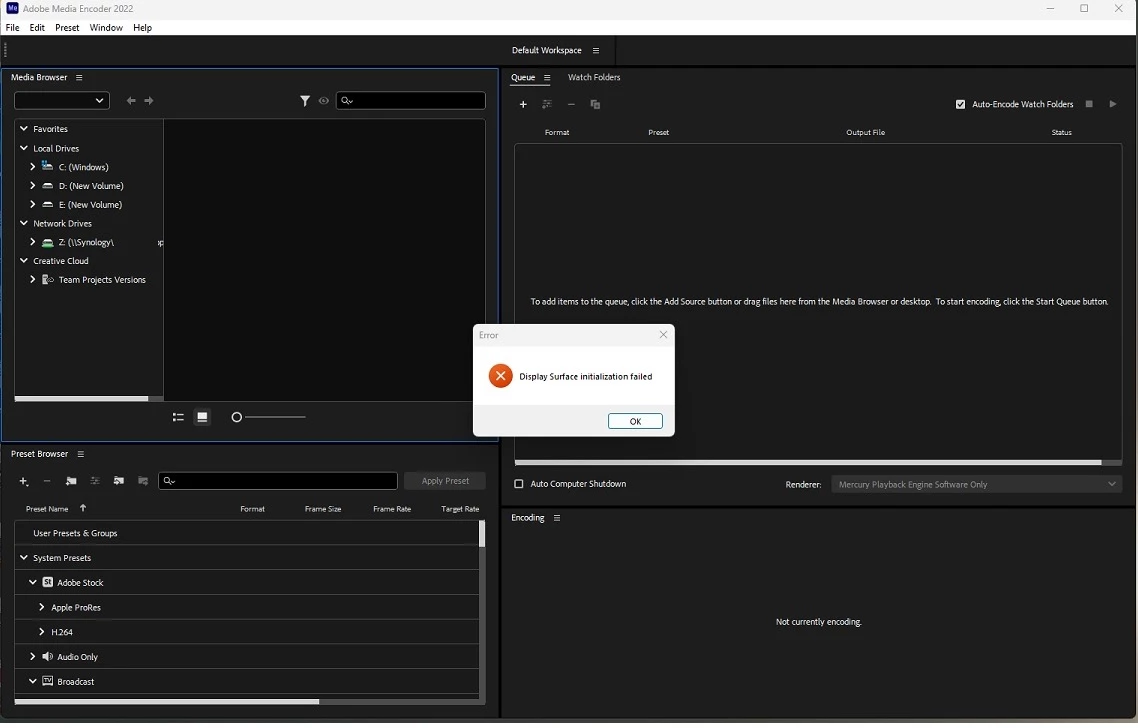
Task: Click the Apply Preset button
Action: (x=445, y=481)
